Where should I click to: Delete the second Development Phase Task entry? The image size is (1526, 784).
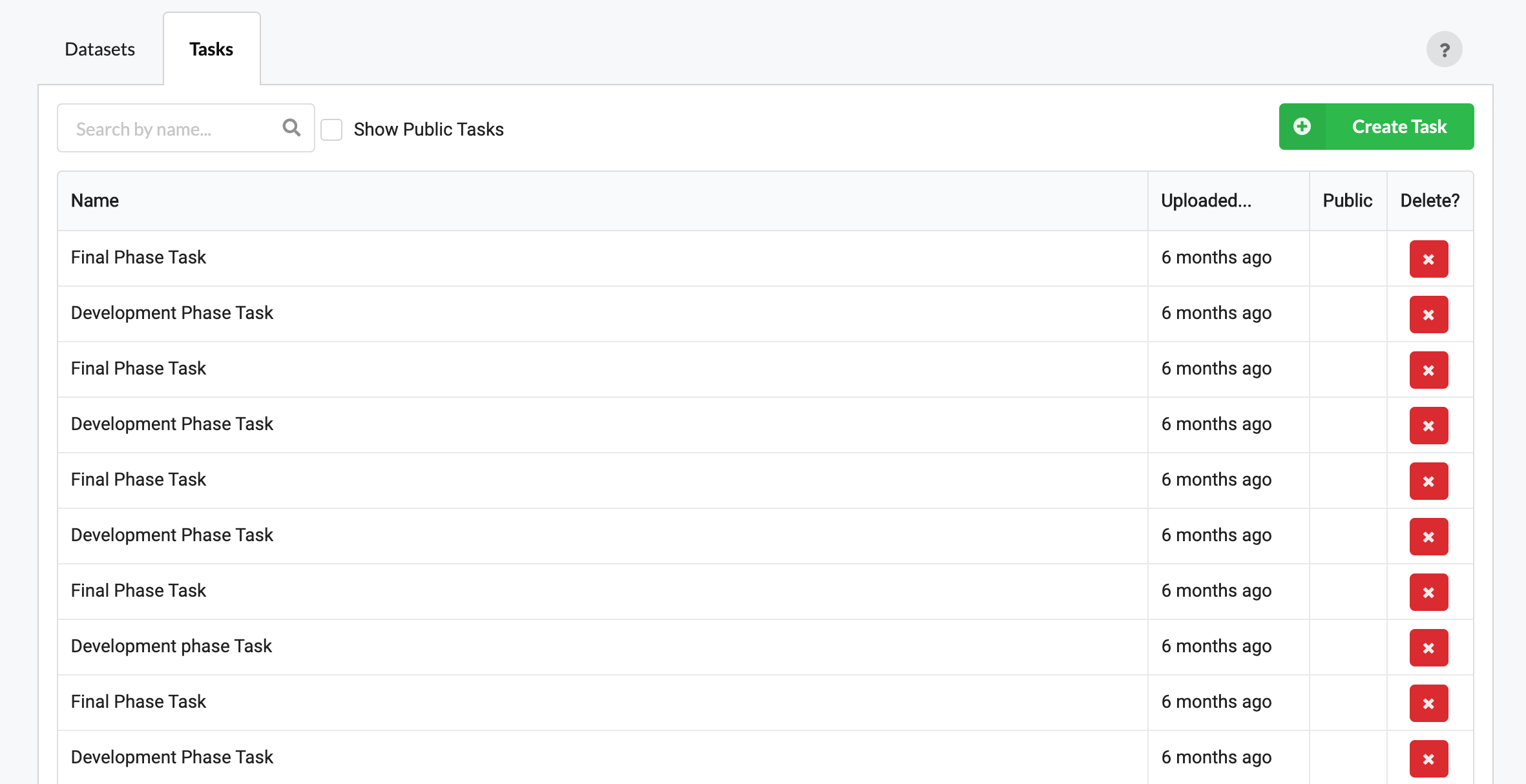click(x=1428, y=425)
